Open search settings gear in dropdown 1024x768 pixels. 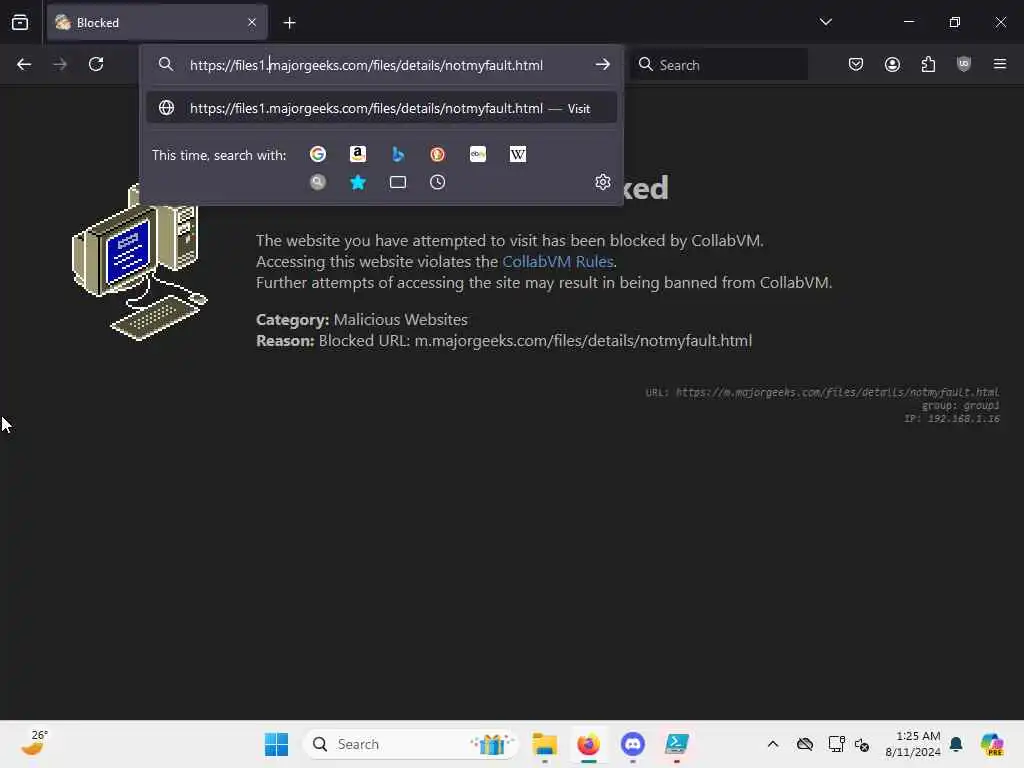pos(603,182)
